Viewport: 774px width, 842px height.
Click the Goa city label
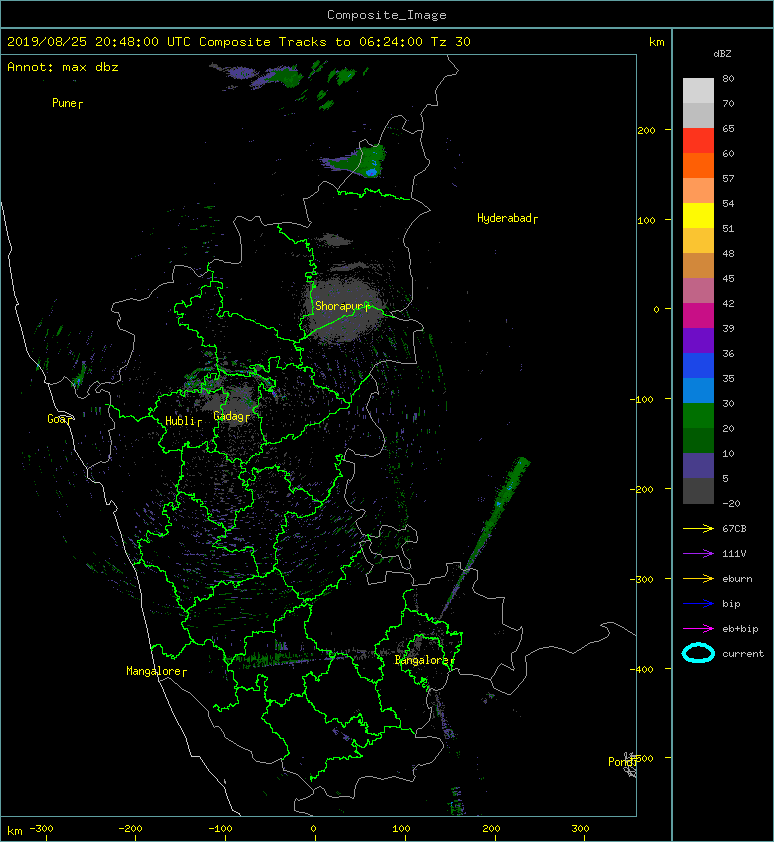pyautogui.click(x=56, y=419)
